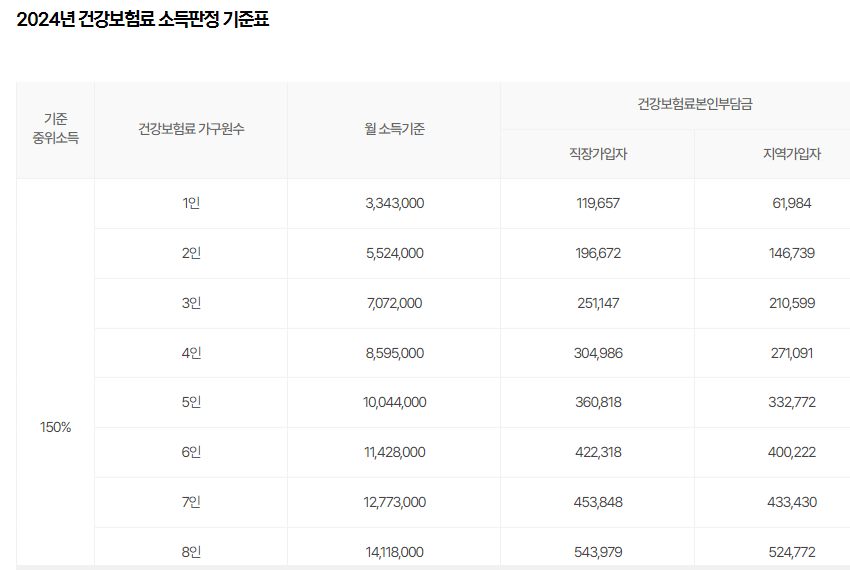Select the 직장가입자 sub-header
Image resolution: width=850 pixels, height=570 pixels.
click(598, 154)
